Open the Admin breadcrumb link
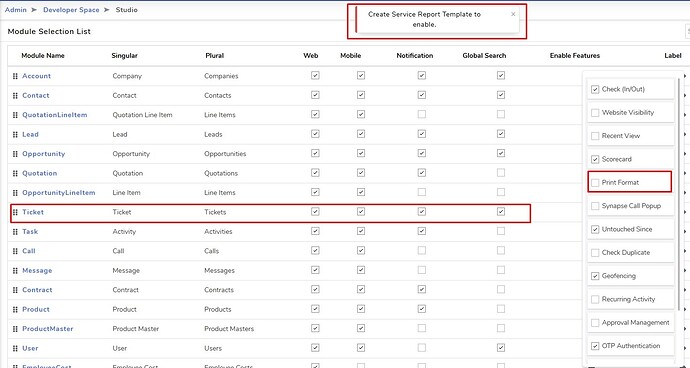The width and height of the screenshot is (690, 368). tap(16, 10)
